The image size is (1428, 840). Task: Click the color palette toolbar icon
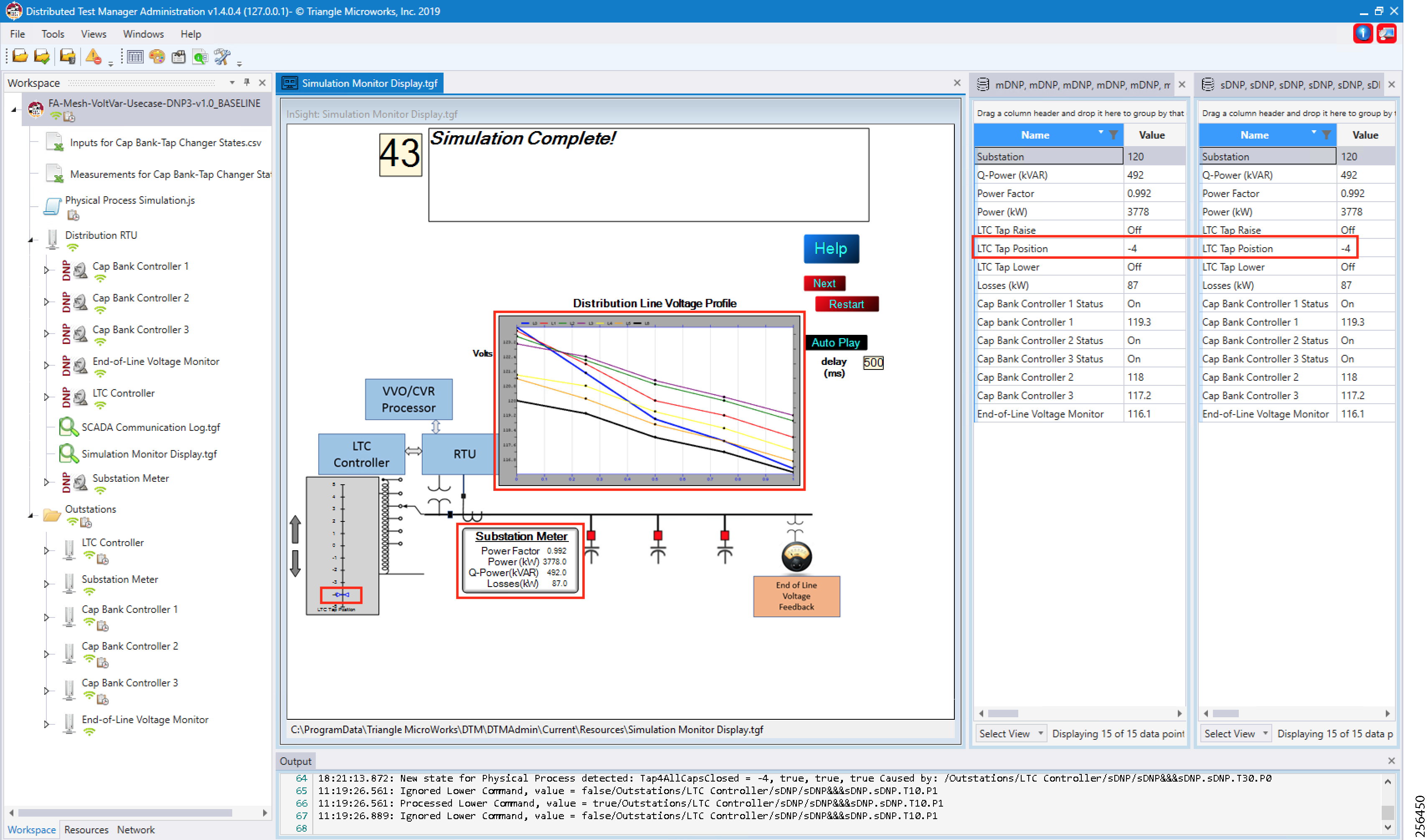[157, 56]
